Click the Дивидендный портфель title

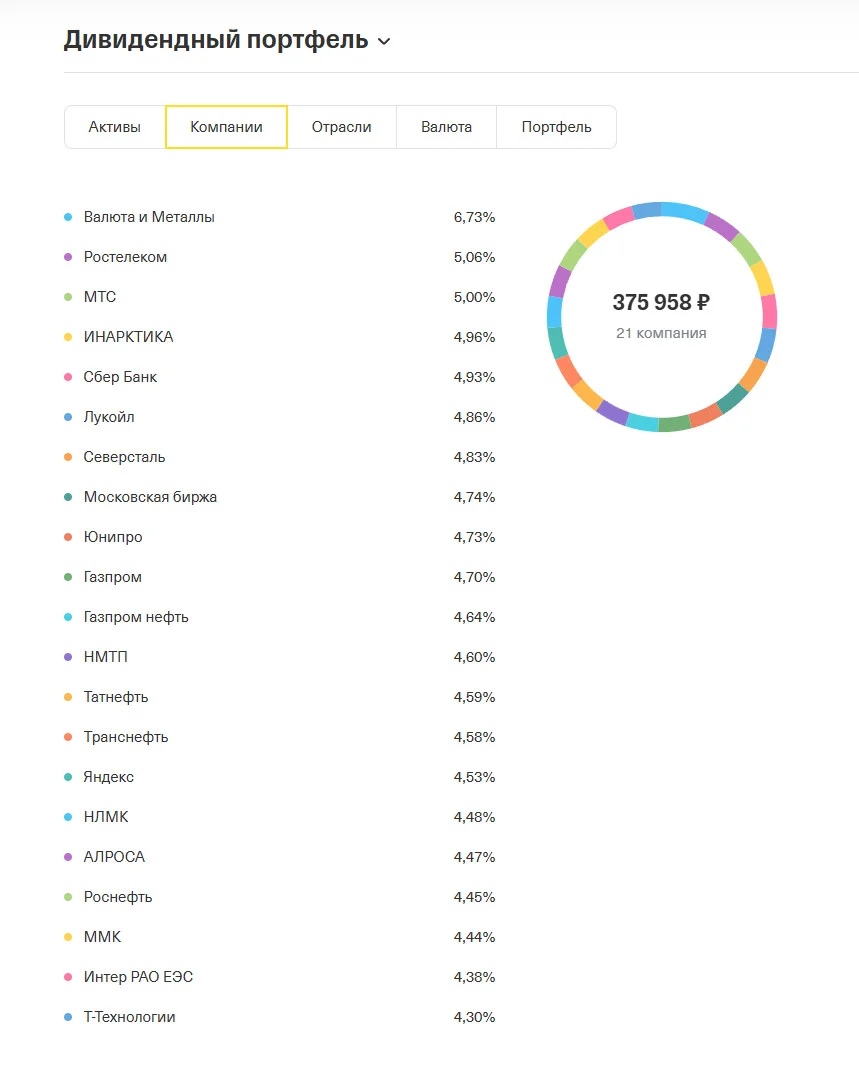216,40
